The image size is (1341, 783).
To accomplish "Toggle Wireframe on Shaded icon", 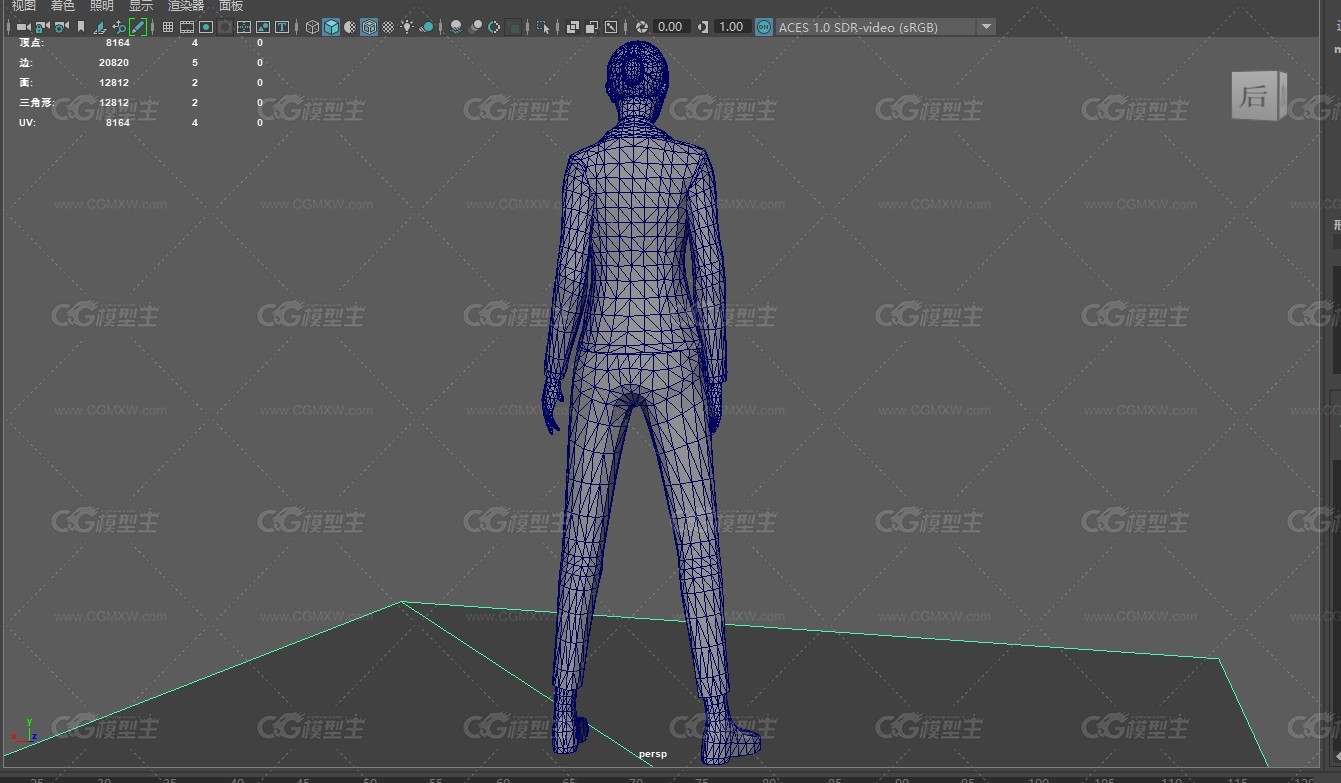I will (x=369, y=27).
